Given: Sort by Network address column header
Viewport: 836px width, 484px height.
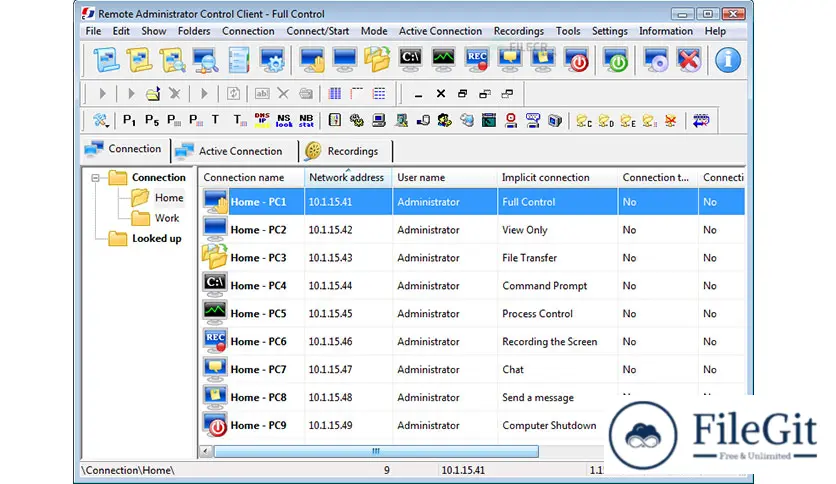Looking at the screenshot, I should click(348, 178).
